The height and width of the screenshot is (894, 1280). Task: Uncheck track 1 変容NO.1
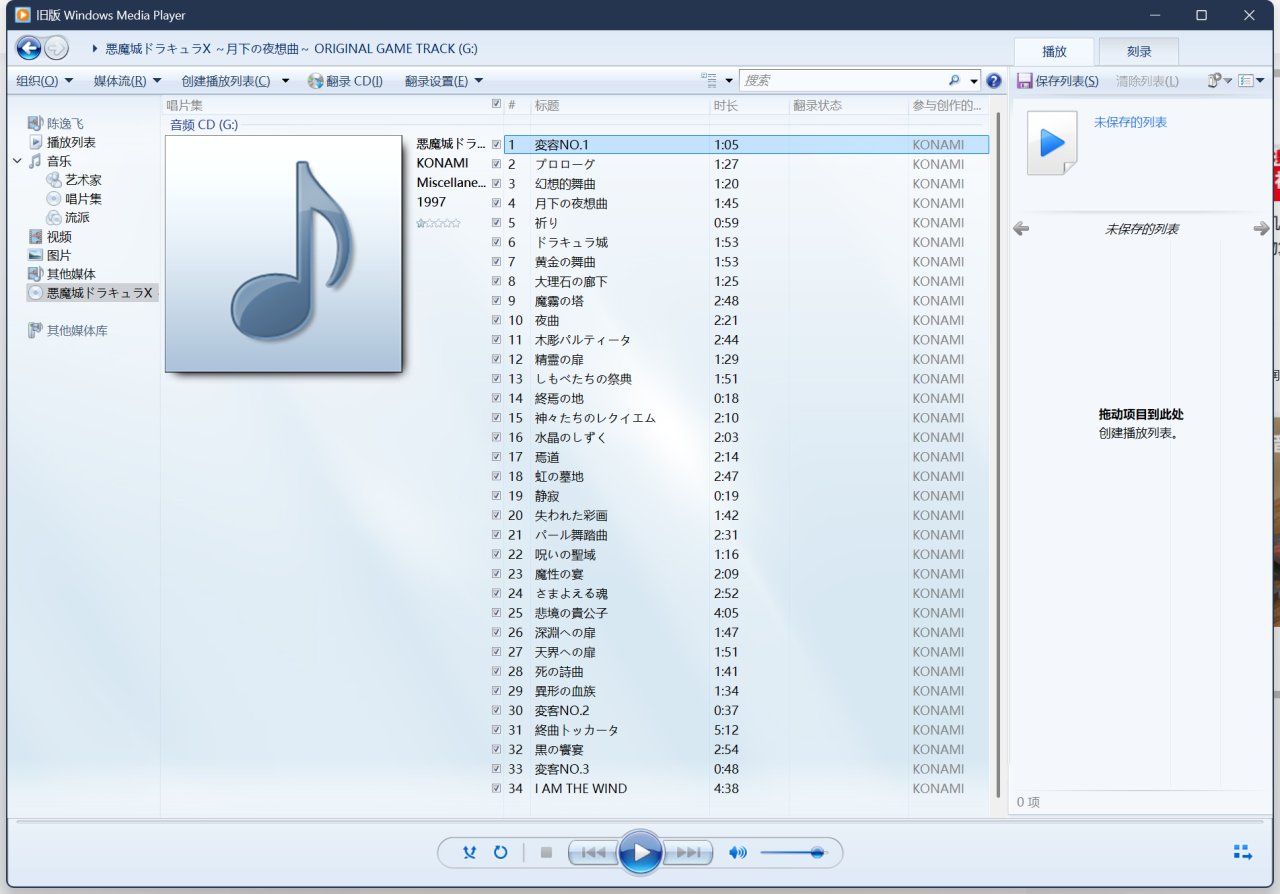[x=496, y=145]
